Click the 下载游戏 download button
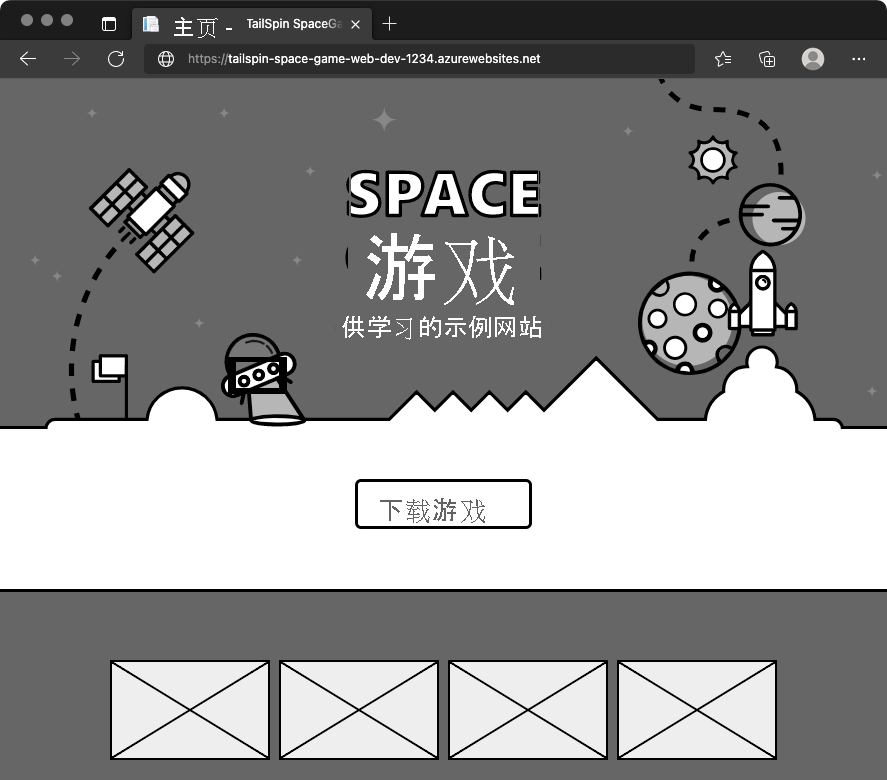This screenshot has height=780, width=887. pyautogui.click(x=443, y=504)
